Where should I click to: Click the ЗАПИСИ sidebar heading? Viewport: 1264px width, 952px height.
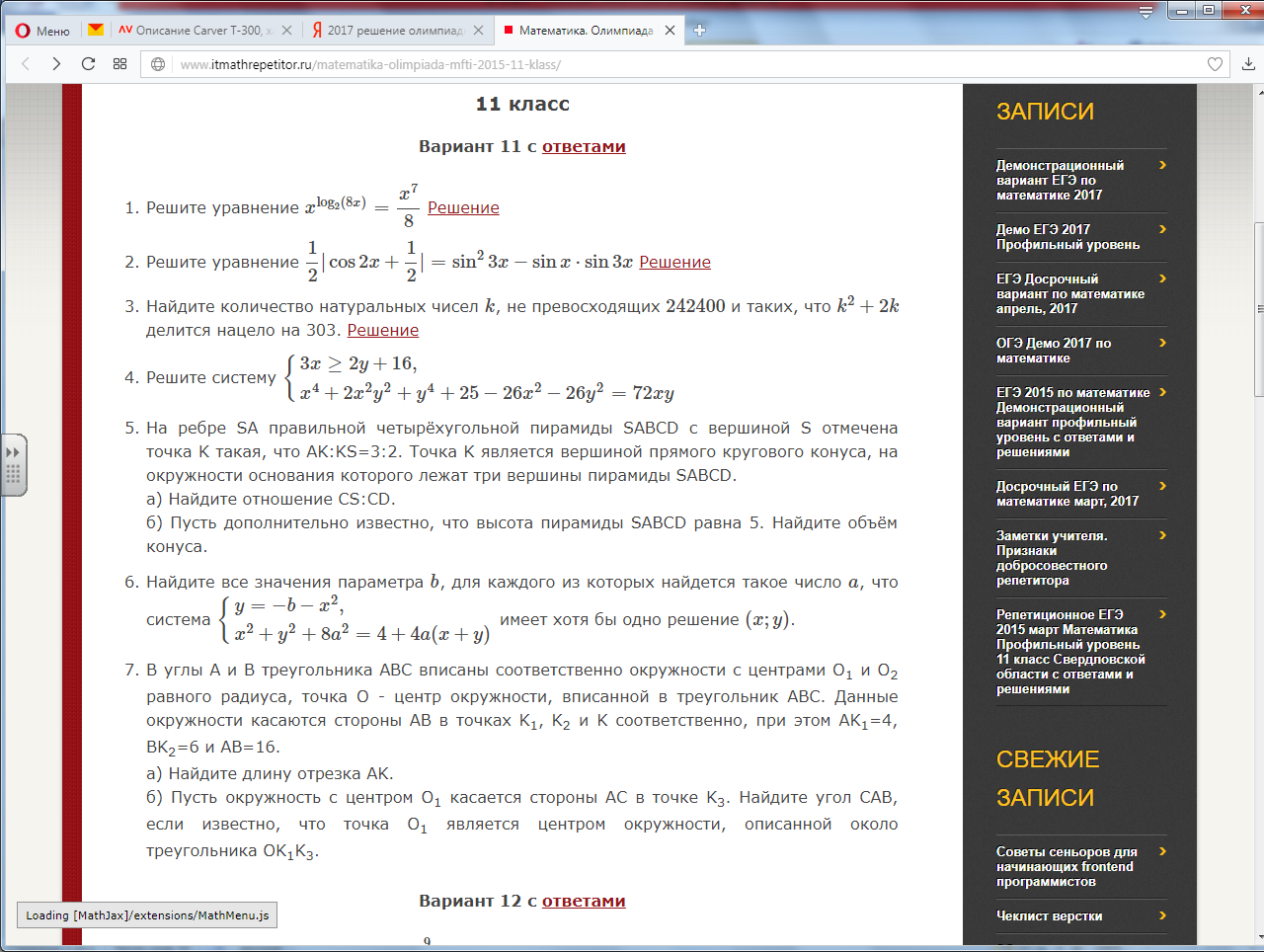tap(1045, 112)
